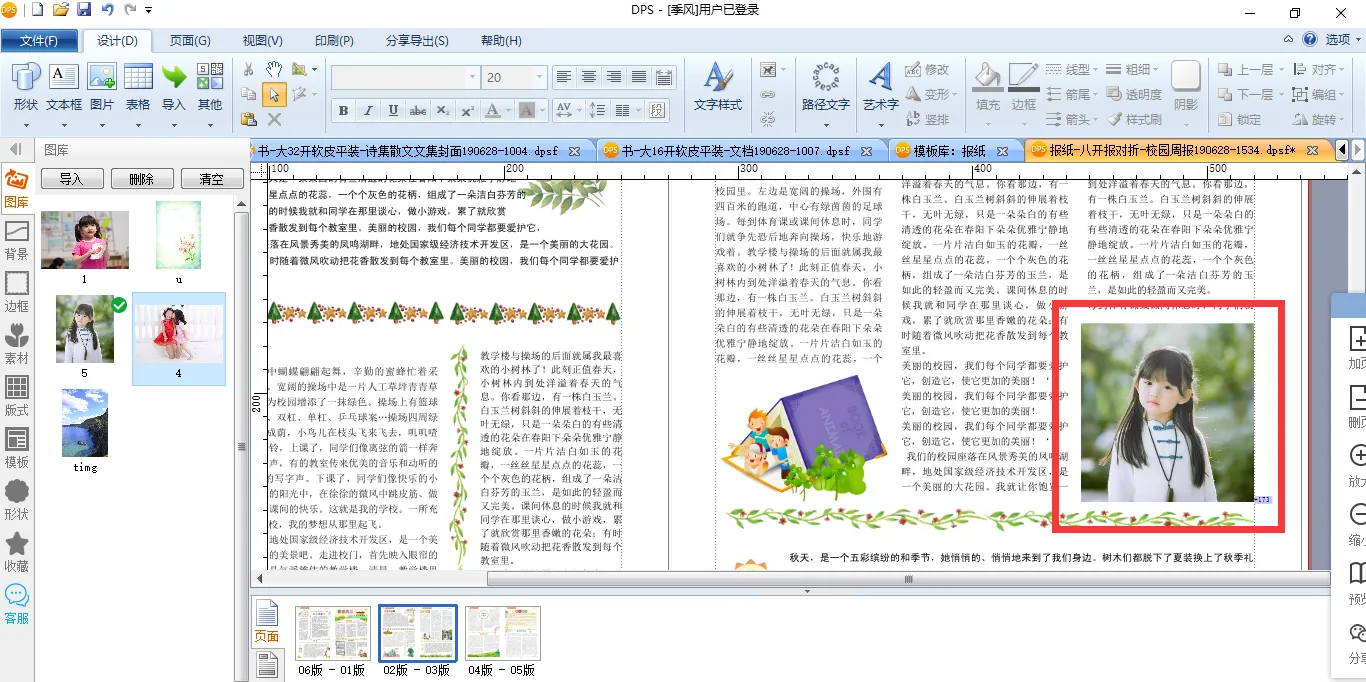Expand the 线型 line style dropdown
This screenshot has width=1366, height=682.
click(x=1095, y=69)
